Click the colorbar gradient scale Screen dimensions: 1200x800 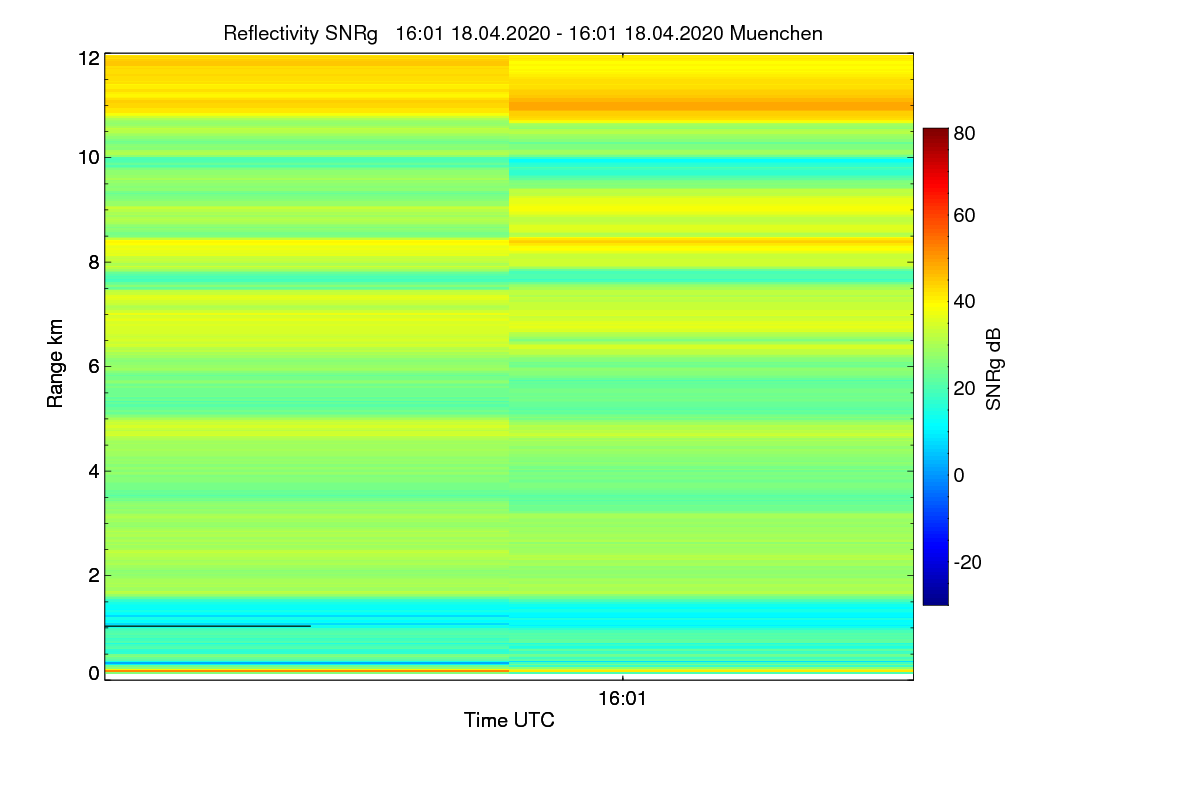click(935, 366)
